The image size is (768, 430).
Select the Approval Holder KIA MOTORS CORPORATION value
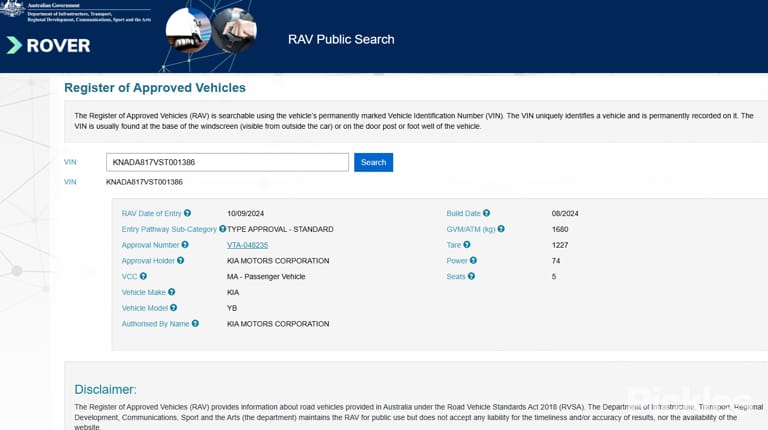tap(278, 261)
